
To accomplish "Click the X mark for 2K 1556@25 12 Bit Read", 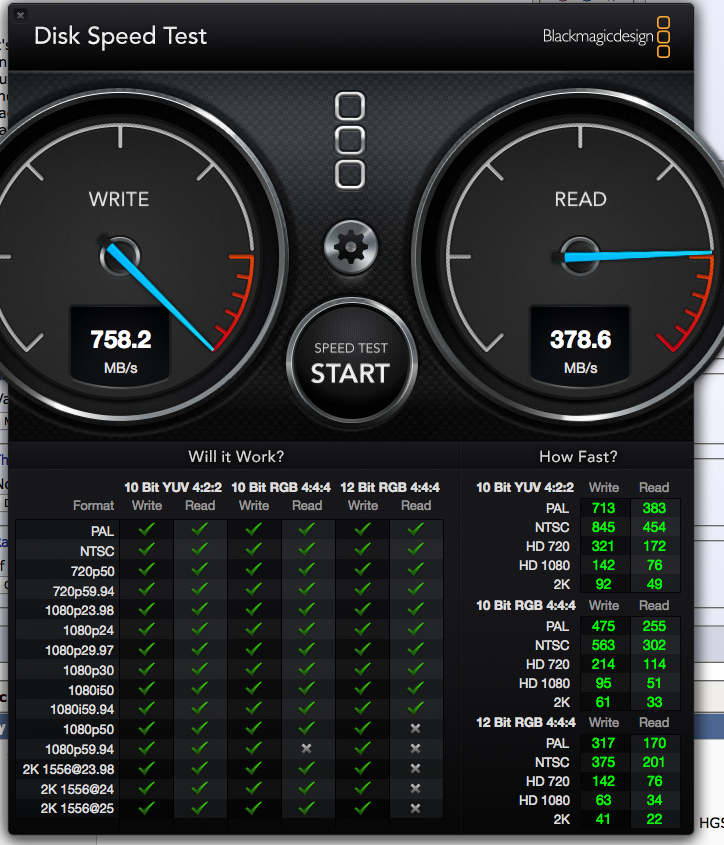I will [415, 808].
